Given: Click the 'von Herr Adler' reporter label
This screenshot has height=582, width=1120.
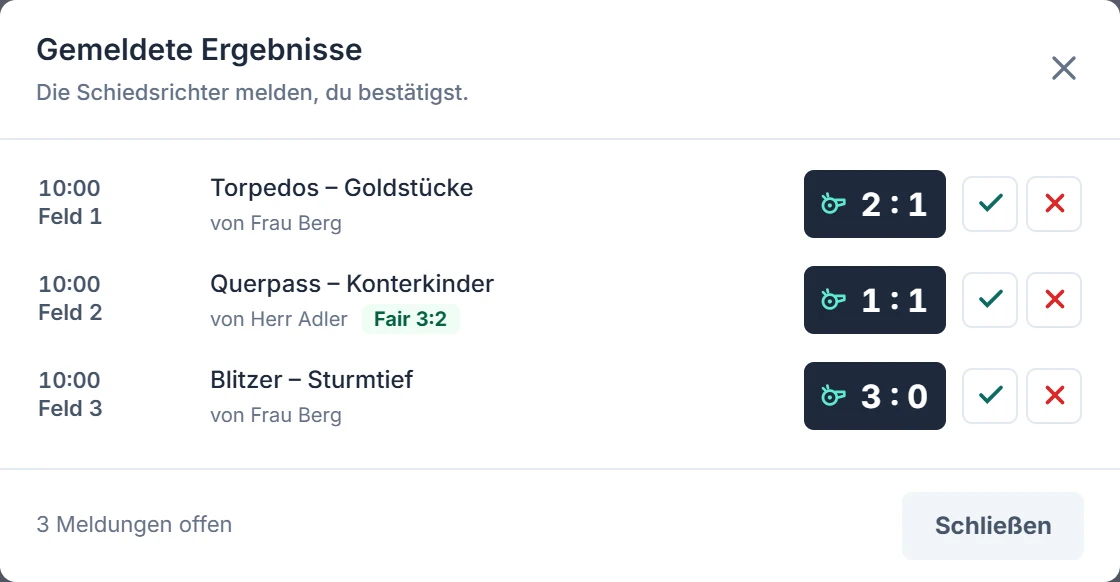Looking at the screenshot, I should 279,319.
